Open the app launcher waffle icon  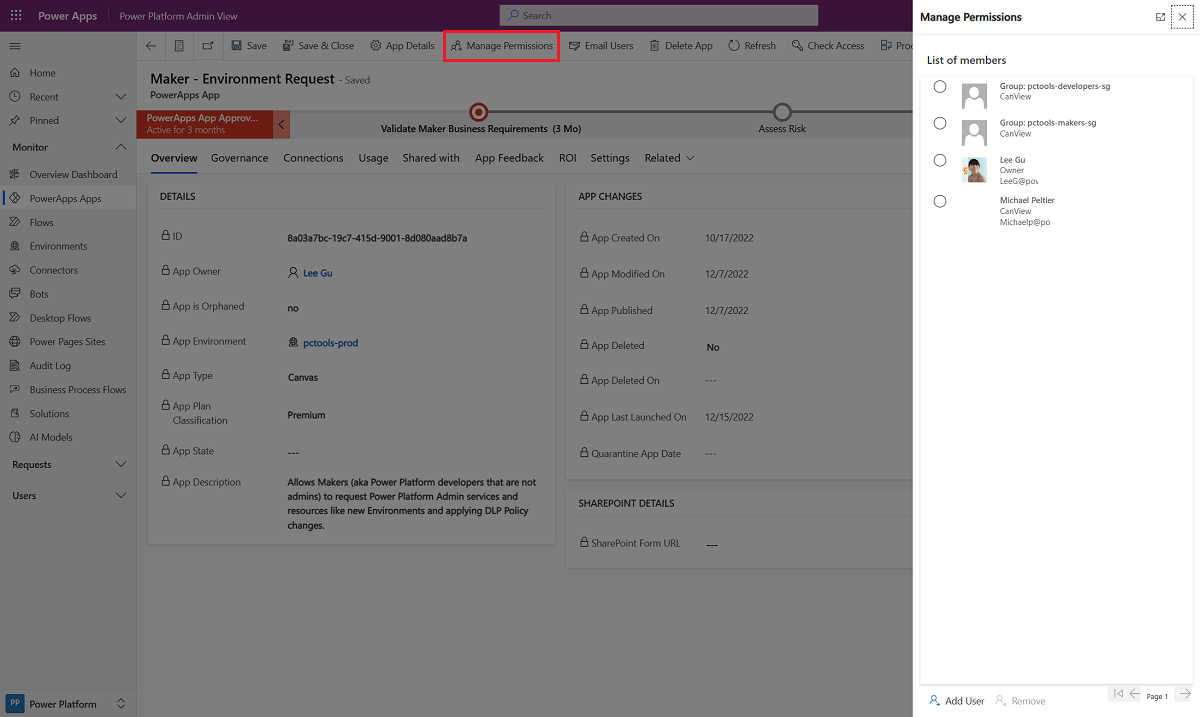click(16, 16)
